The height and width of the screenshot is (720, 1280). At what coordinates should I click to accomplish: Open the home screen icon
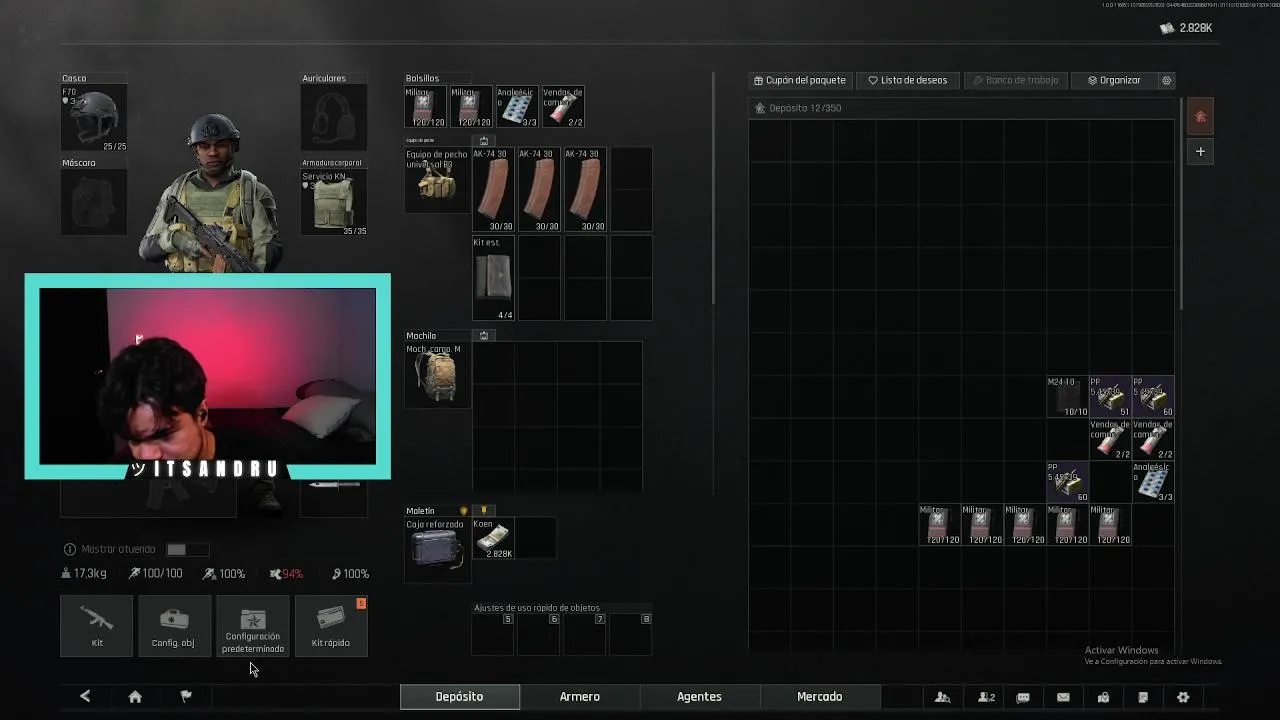[135, 697]
